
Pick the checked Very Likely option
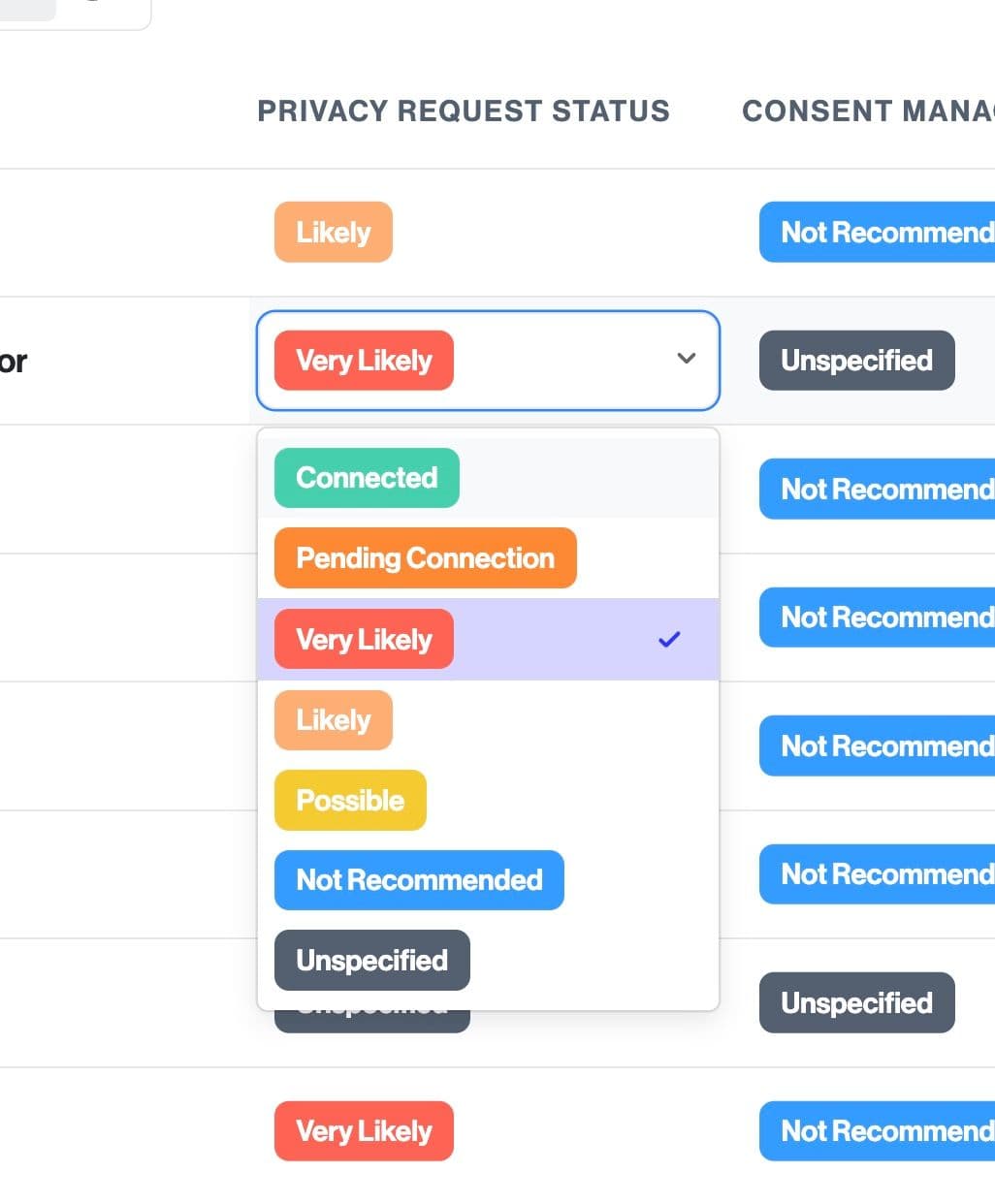point(365,640)
